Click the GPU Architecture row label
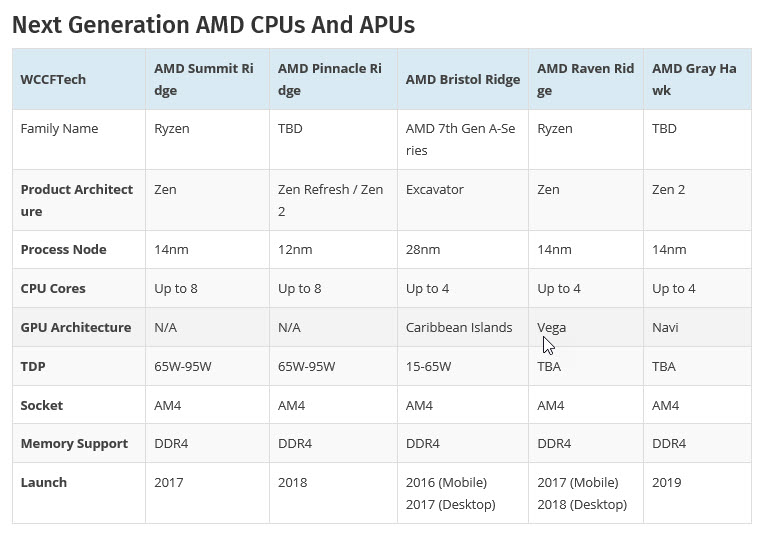The width and height of the screenshot is (762, 534). point(75,327)
